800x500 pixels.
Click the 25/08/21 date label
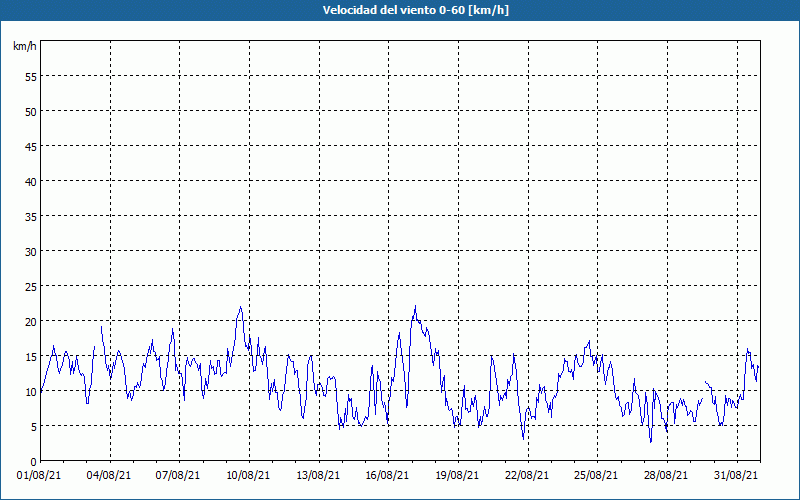point(596,475)
